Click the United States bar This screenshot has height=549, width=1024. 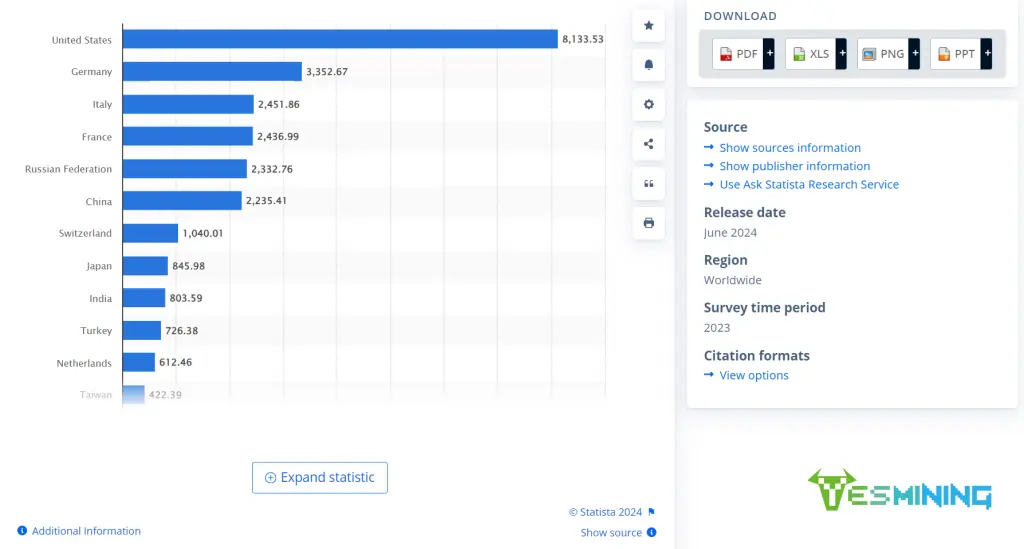pos(339,39)
